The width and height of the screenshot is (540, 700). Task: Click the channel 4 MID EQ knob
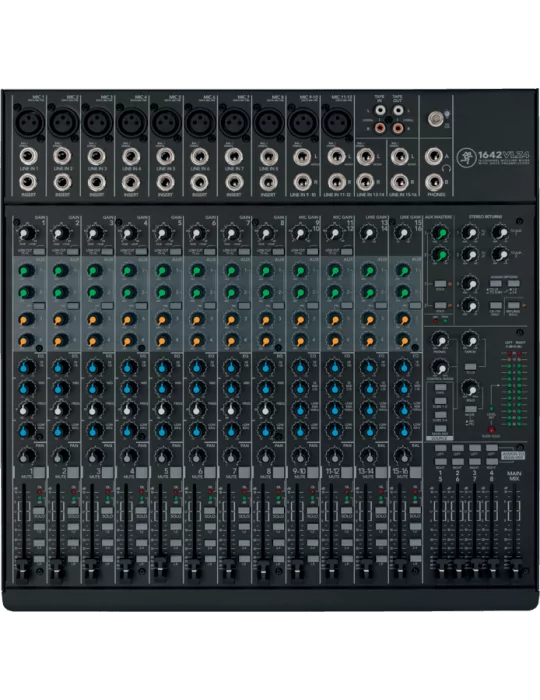129,388
